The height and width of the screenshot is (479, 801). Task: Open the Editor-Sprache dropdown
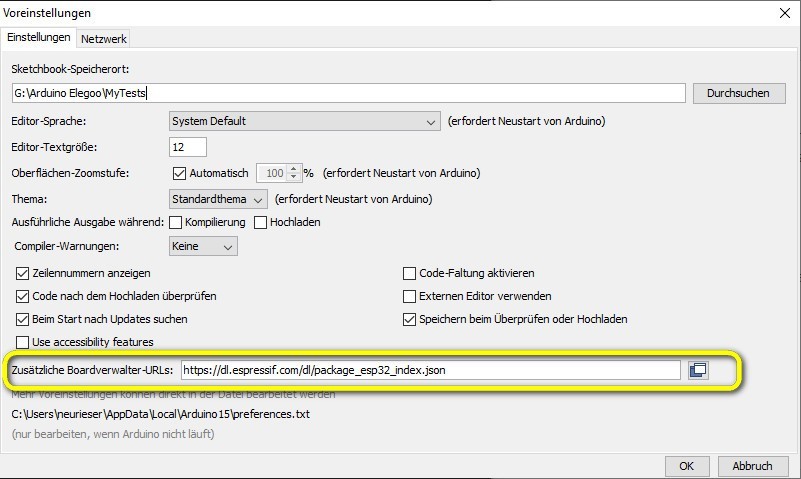[304, 121]
